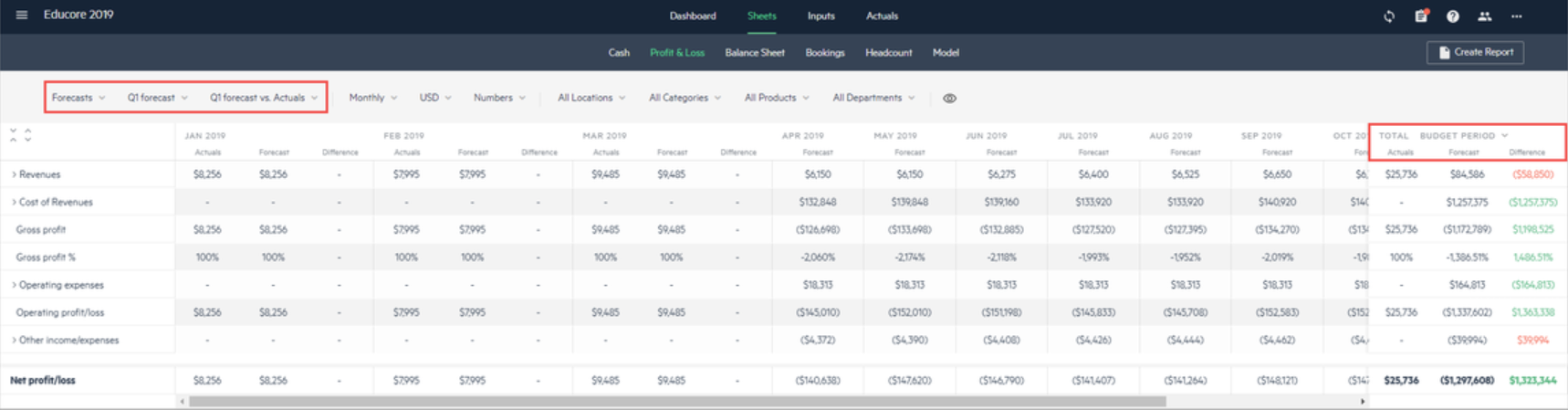Open the Bookings sheet

(x=825, y=52)
